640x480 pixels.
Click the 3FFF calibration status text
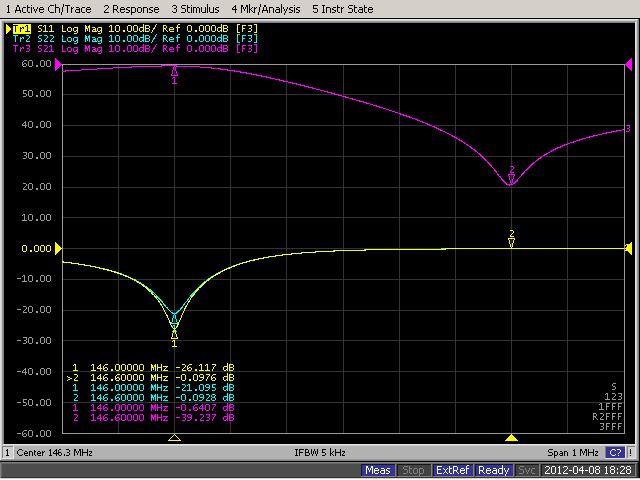[x=610, y=427]
